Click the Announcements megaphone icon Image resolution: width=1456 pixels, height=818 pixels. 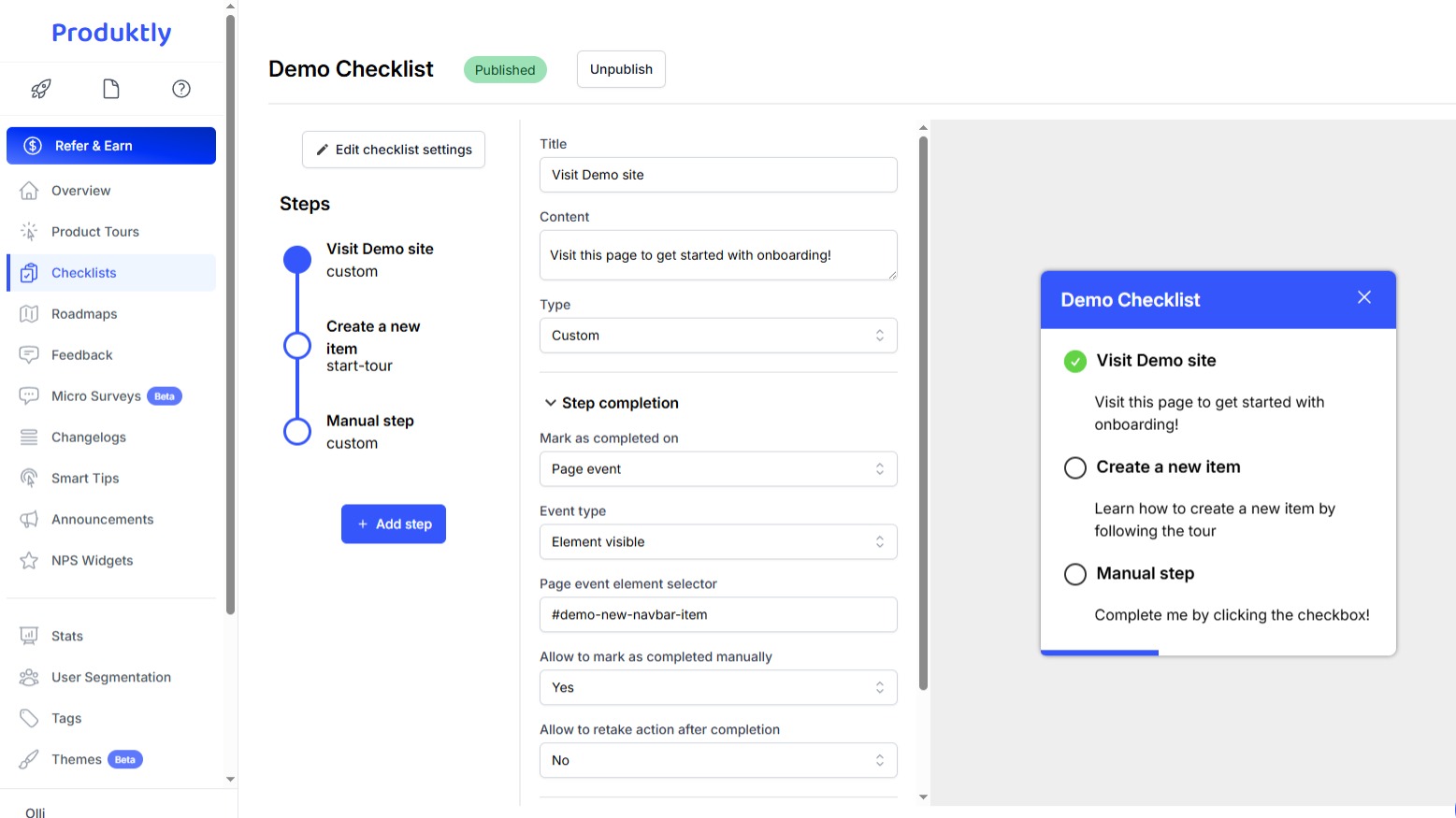(x=29, y=520)
